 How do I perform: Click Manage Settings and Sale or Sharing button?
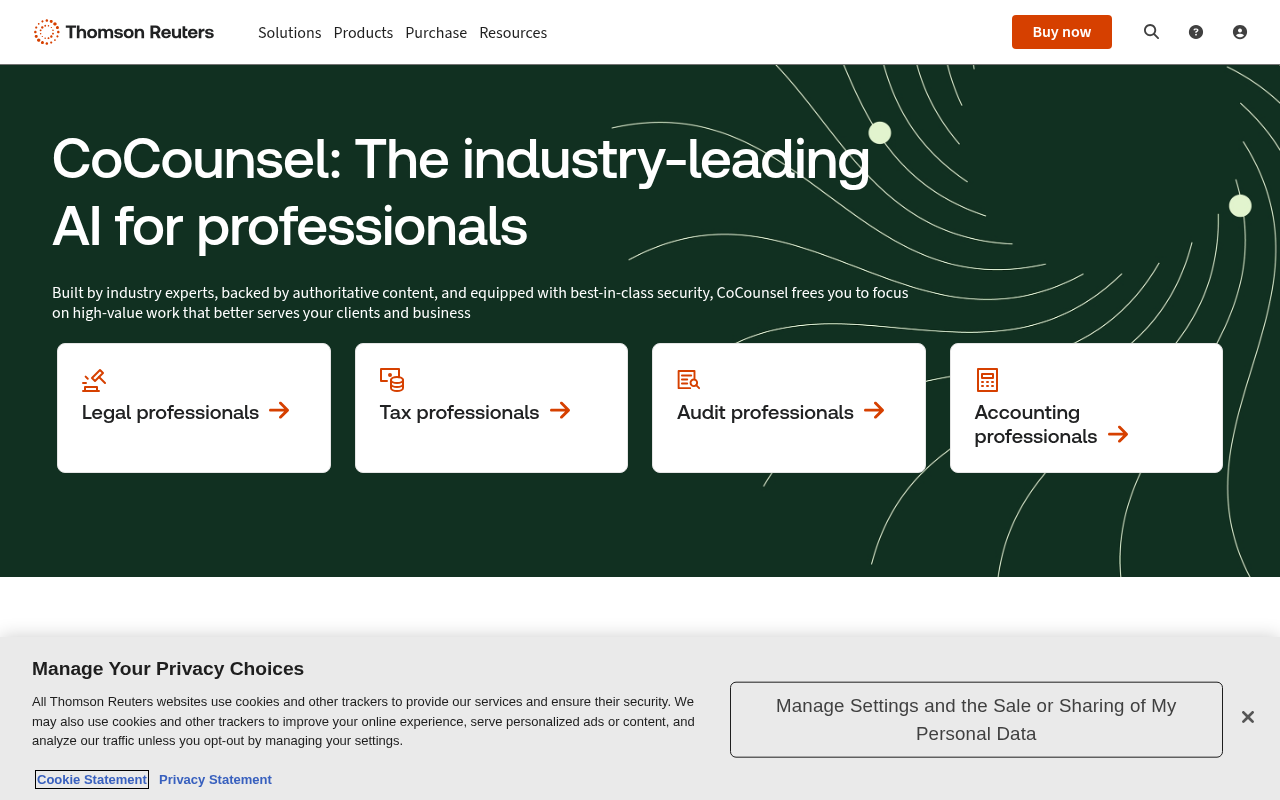[x=976, y=720]
